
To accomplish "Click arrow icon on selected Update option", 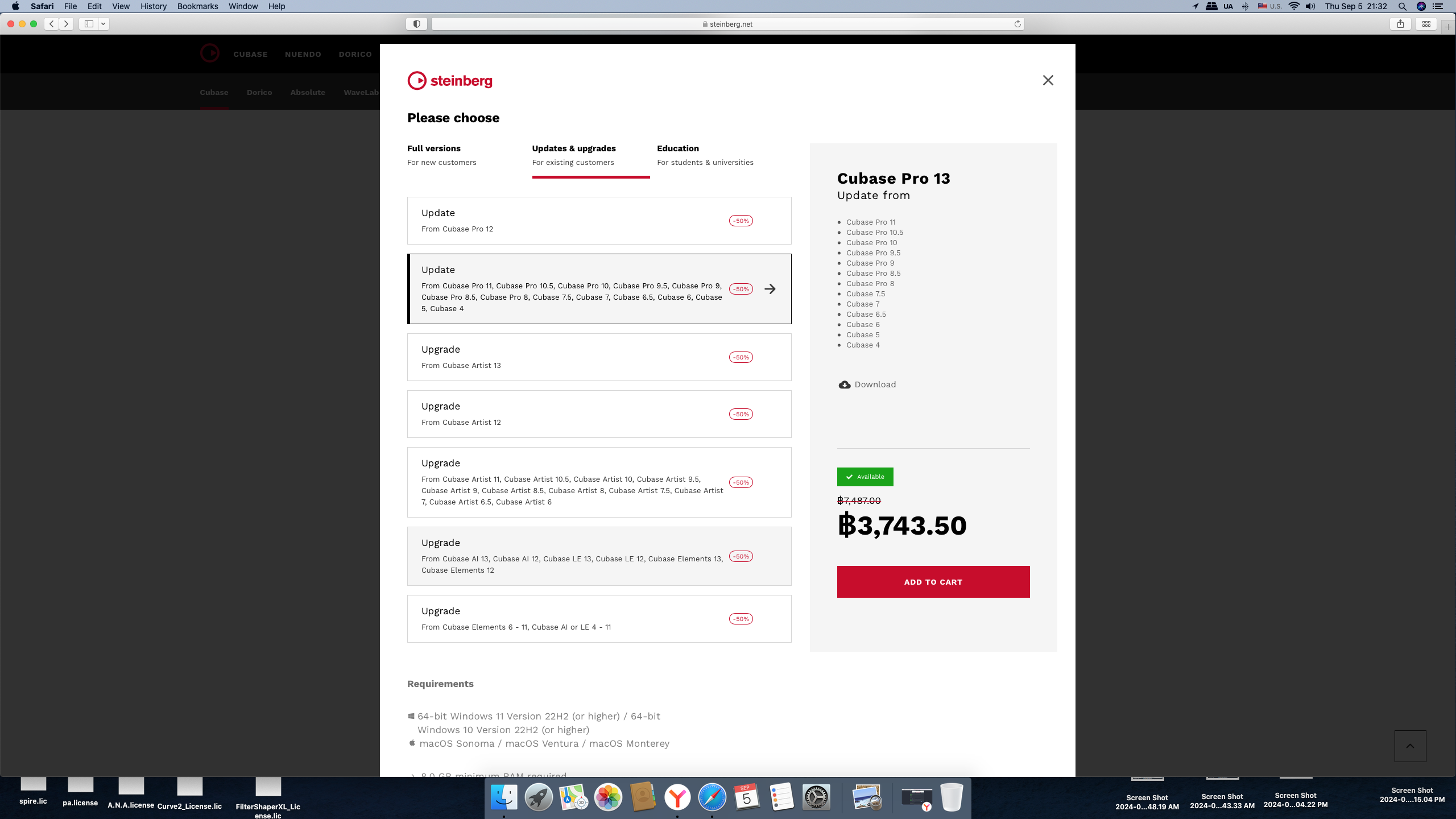I will [x=770, y=289].
